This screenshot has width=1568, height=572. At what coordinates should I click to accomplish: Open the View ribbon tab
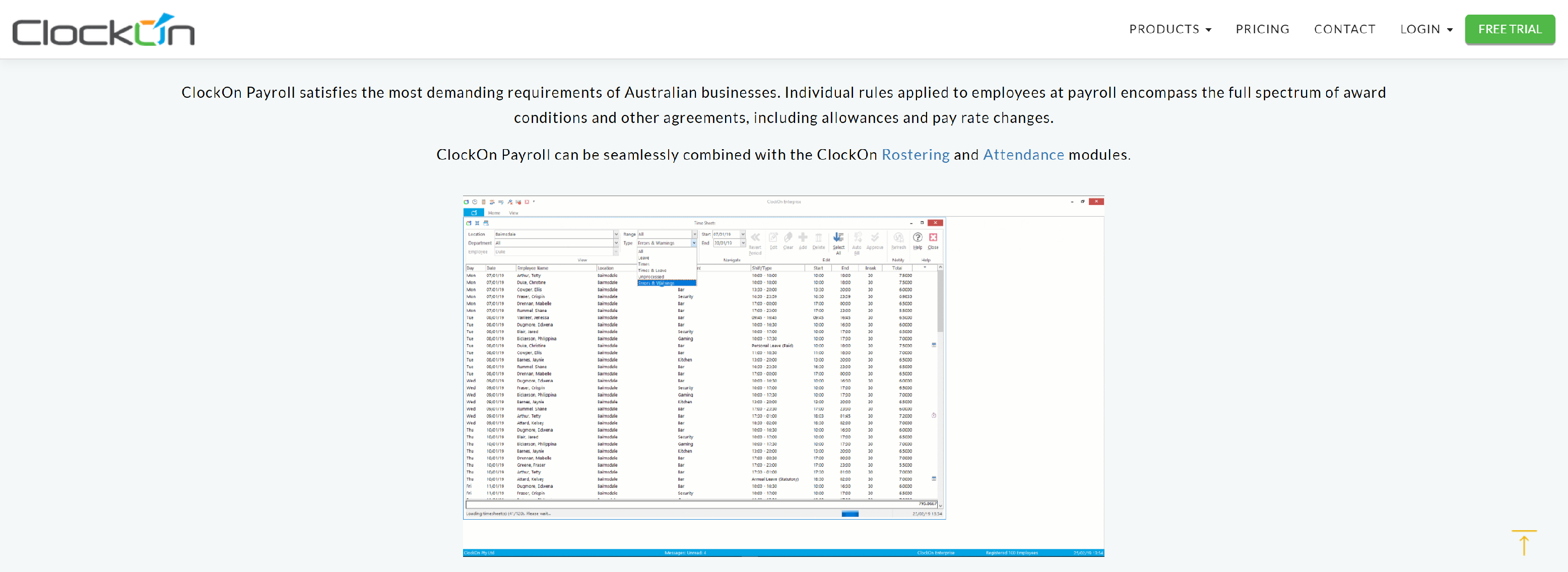tap(514, 213)
